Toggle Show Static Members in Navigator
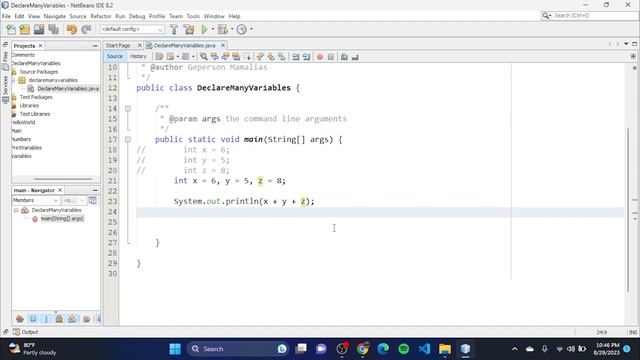Screen dimensions: 640x360 point(46,318)
